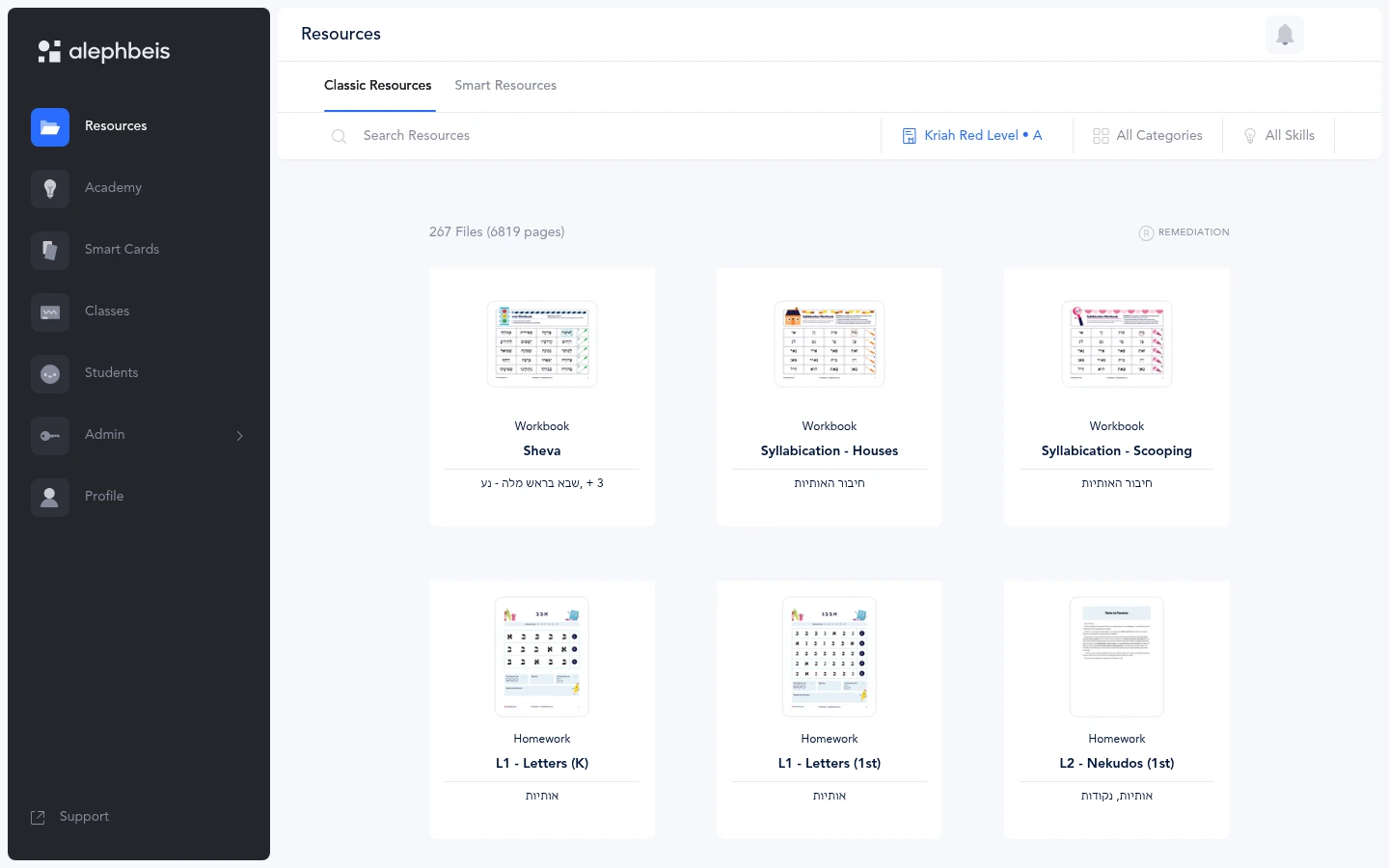This screenshot has width=1389, height=868.
Task: Click the Profile person icon
Action: (50, 498)
